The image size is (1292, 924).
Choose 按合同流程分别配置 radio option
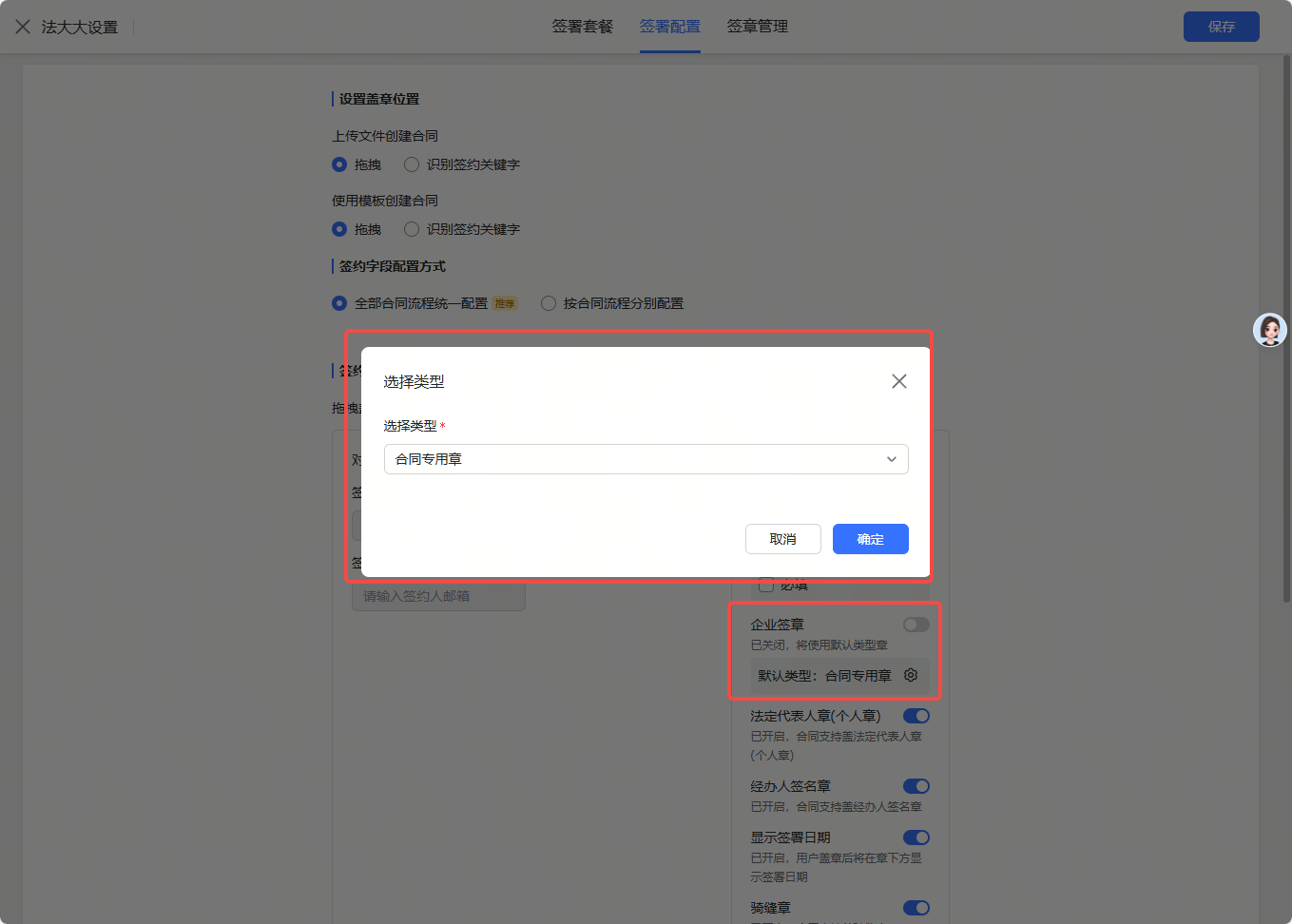tap(548, 302)
